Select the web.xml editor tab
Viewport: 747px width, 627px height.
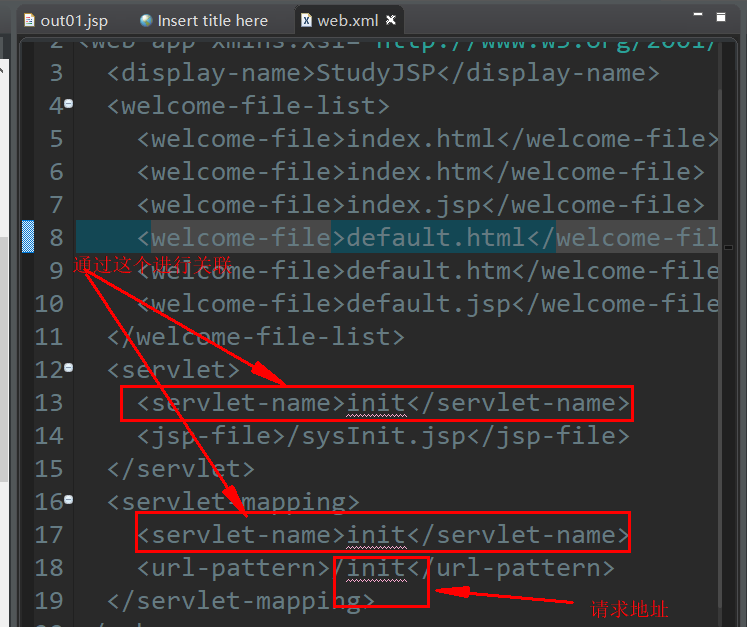point(348,20)
